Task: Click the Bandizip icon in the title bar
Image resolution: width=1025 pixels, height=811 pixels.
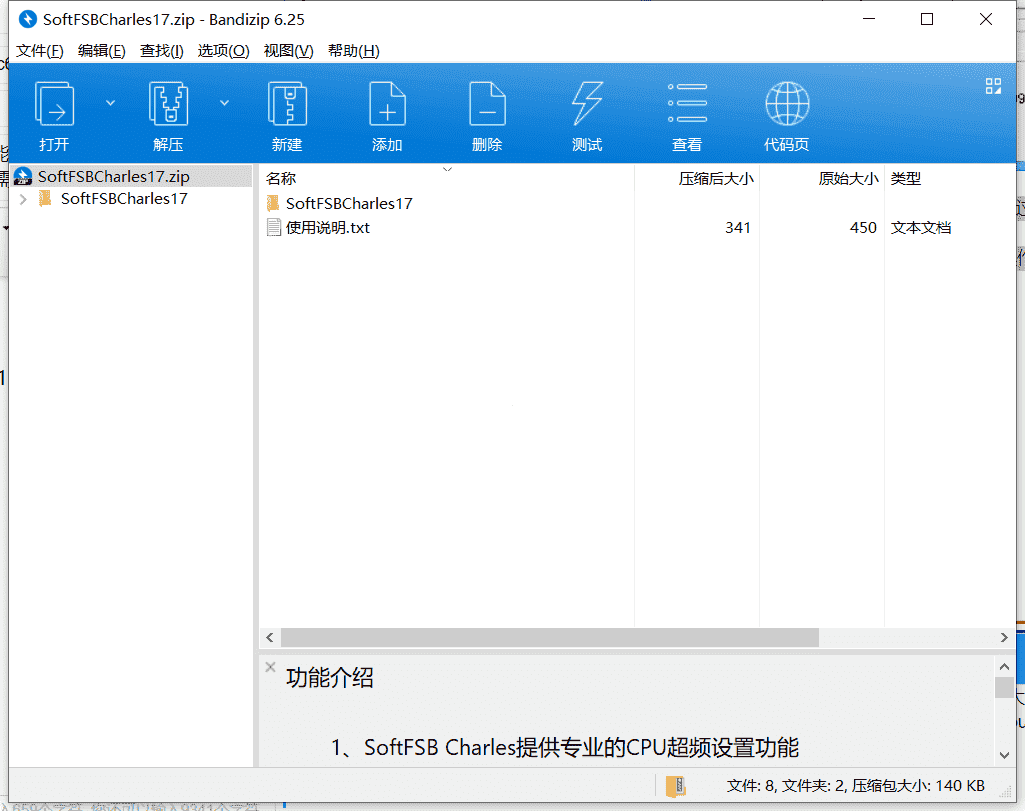Action: pos(27,20)
